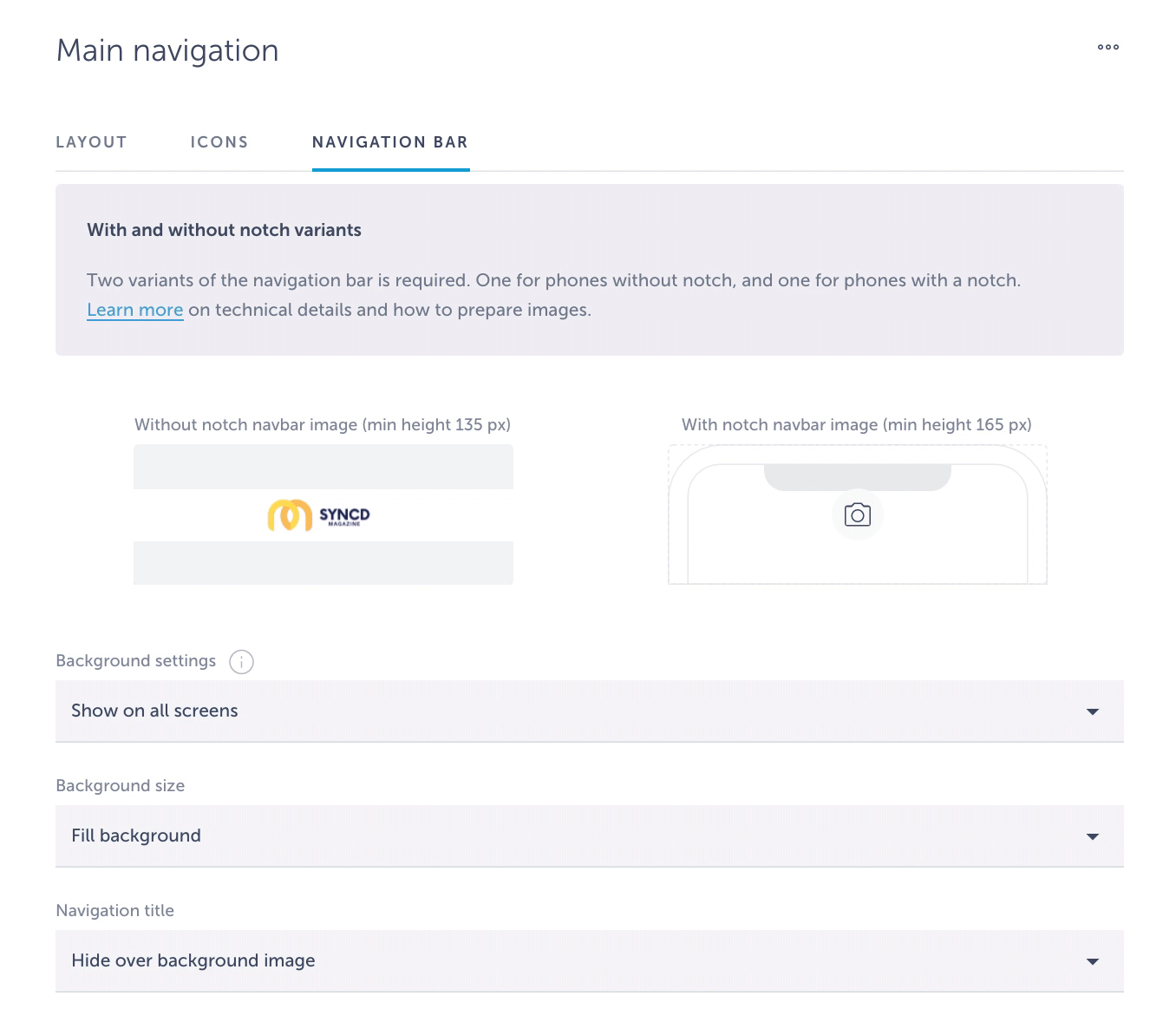Click the Without notch navbar image label
The height and width of the screenshot is (1022, 1176).
(323, 425)
